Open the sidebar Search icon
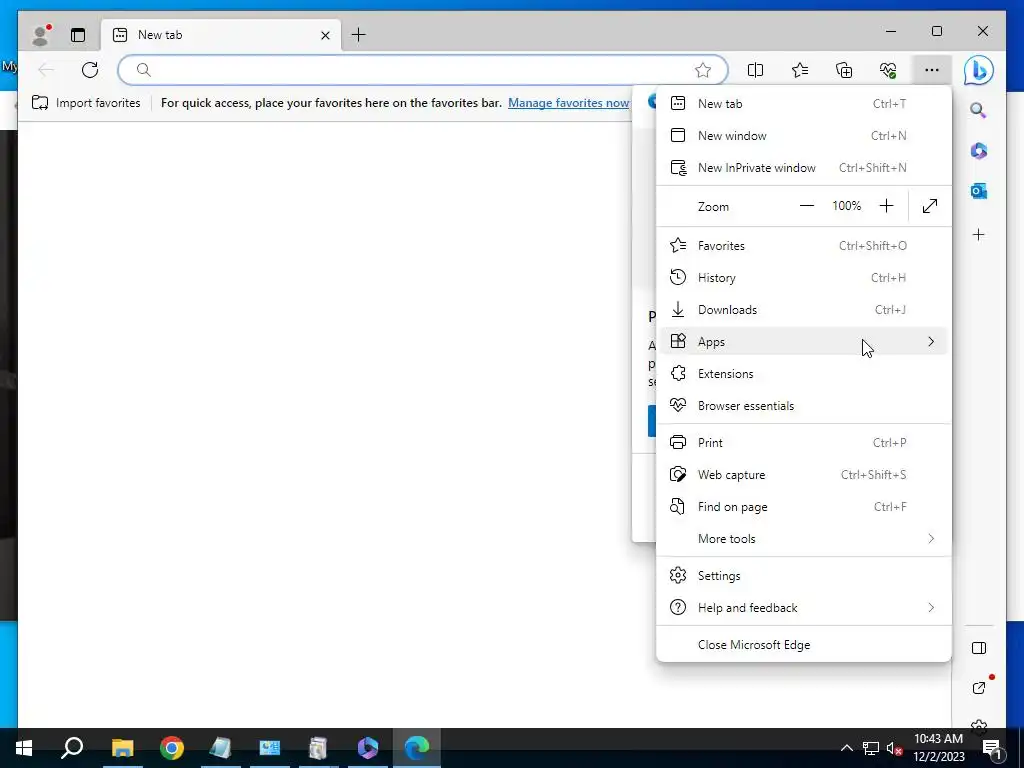This screenshot has width=1024, height=768. (978, 110)
